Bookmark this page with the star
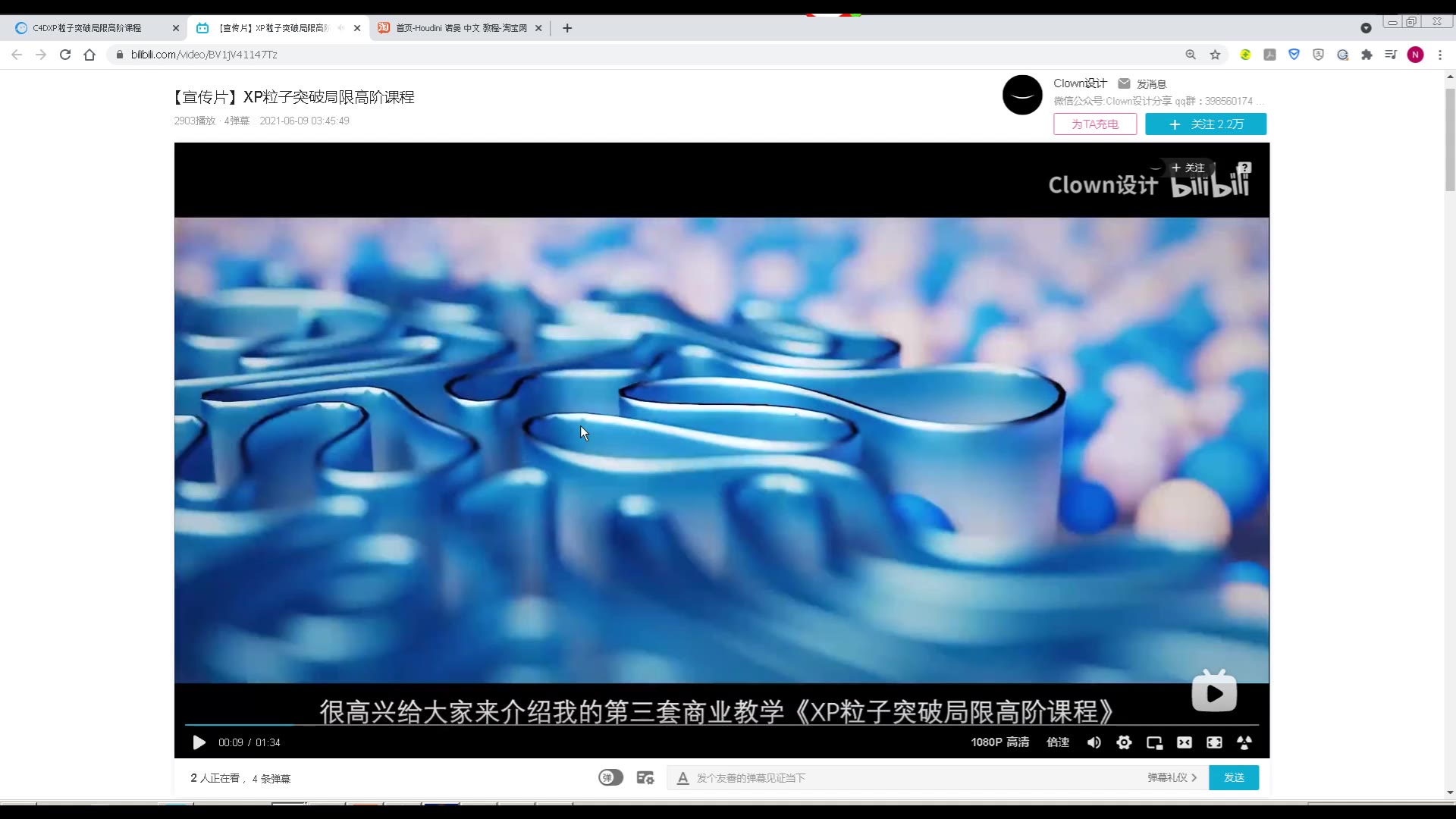This screenshot has width=1456, height=819. pos(1216,54)
